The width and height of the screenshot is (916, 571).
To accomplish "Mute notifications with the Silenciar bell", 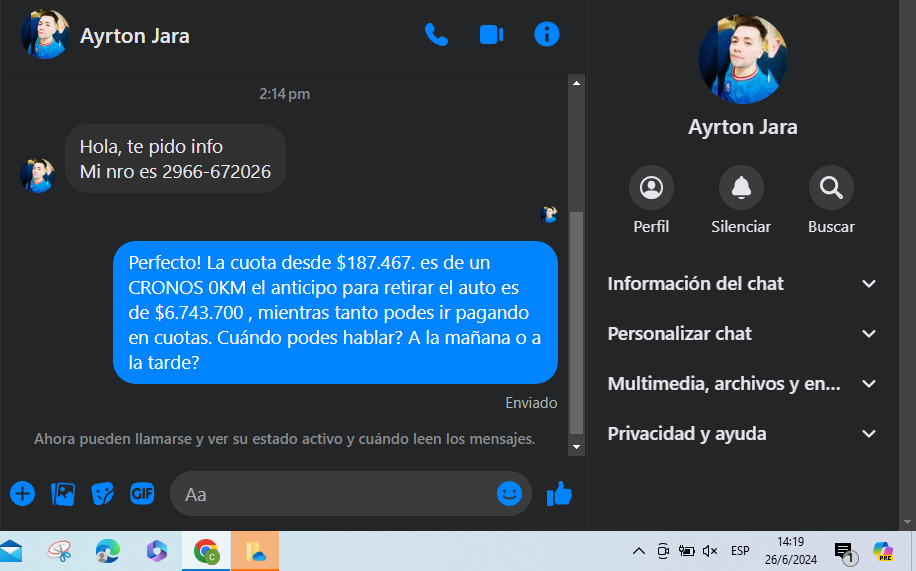I will pos(741,188).
